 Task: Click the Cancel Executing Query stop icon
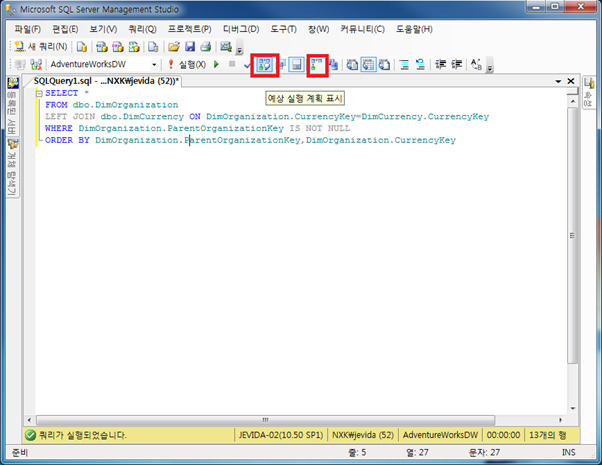(x=232, y=64)
